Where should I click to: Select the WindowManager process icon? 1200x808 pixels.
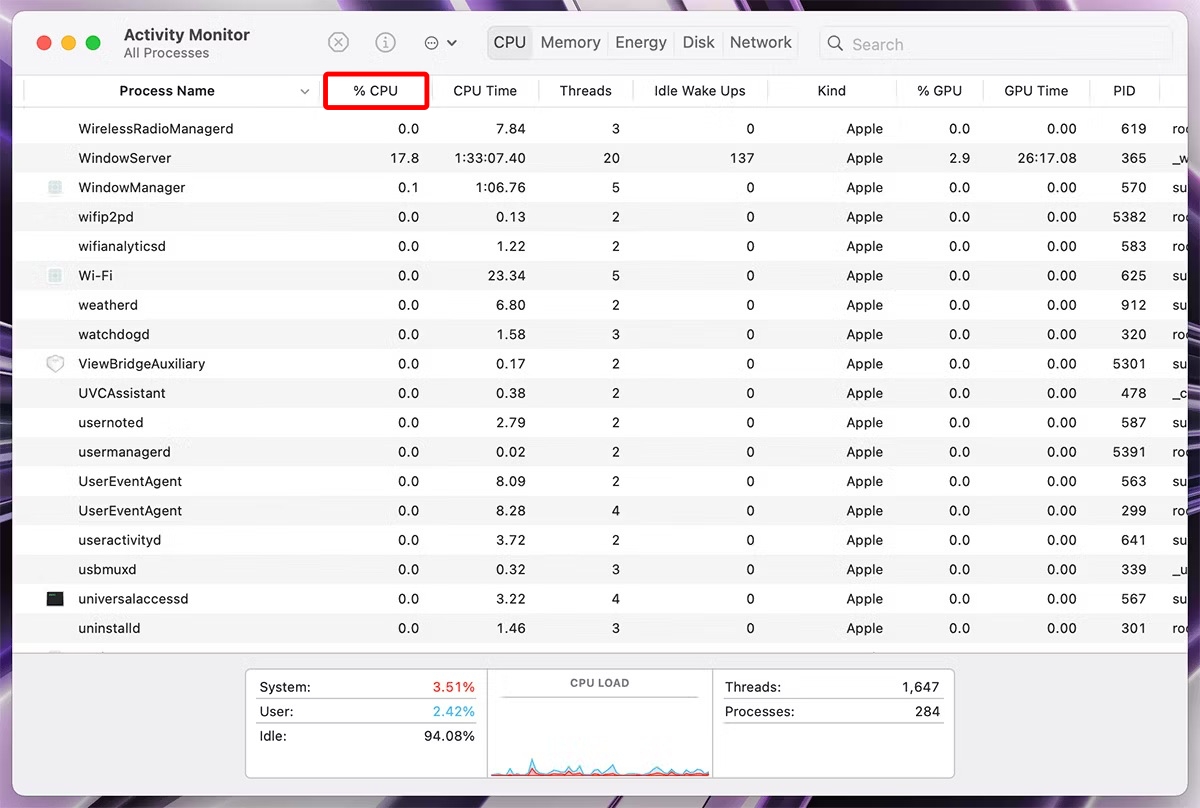(x=55, y=188)
